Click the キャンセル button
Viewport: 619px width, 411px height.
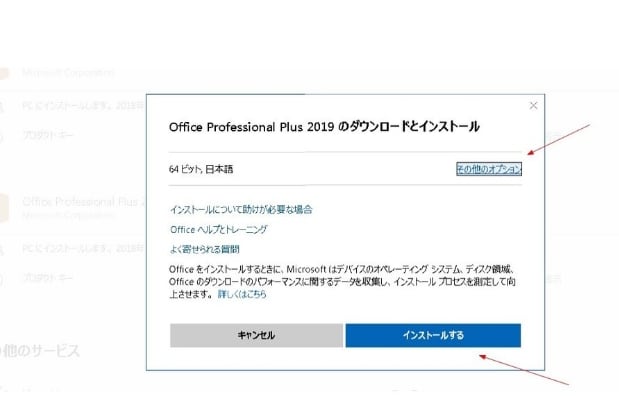click(257, 335)
